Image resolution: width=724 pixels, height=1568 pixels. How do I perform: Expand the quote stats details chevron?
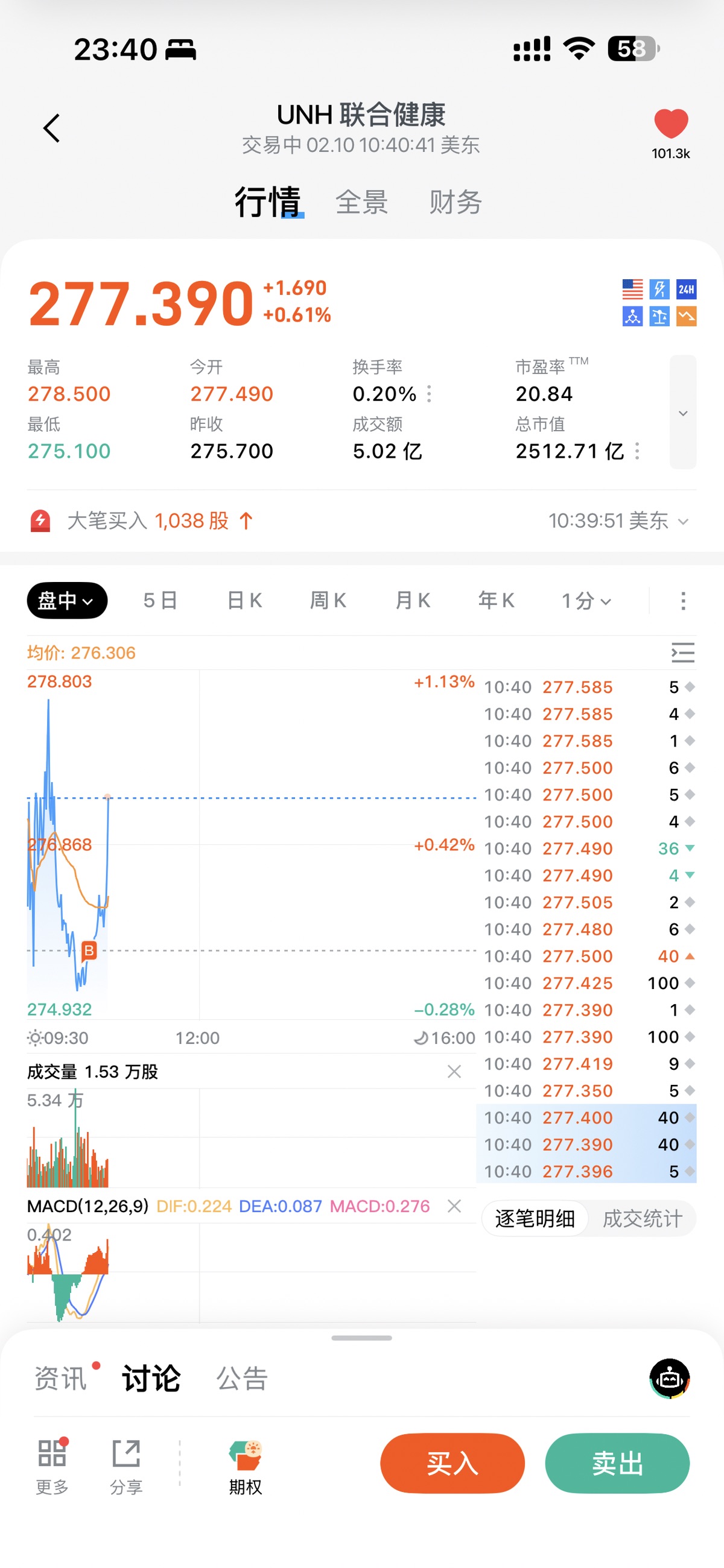[x=682, y=413]
